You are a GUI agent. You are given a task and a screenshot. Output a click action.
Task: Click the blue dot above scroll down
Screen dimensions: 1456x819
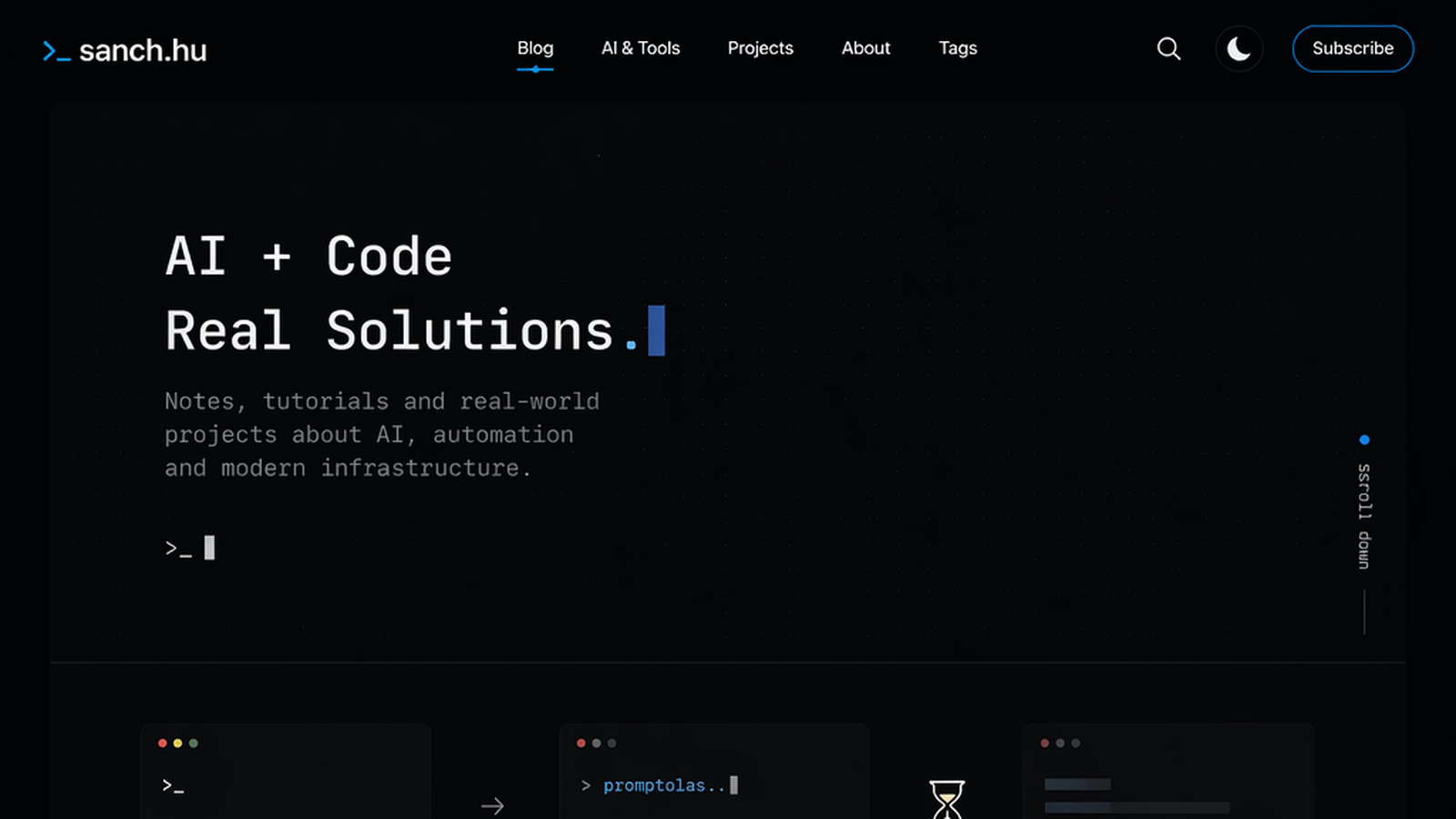pyautogui.click(x=1364, y=440)
